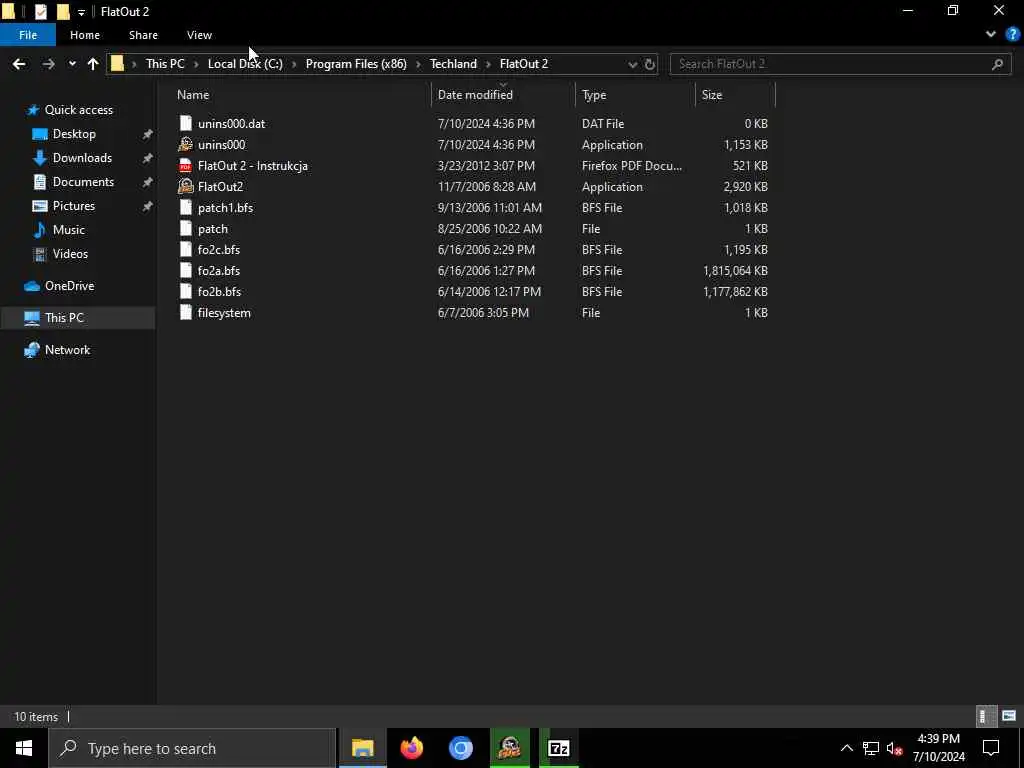This screenshot has width=1024, height=768.
Task: Refresh the FlatOut 2 folder view
Action: [x=650, y=64]
